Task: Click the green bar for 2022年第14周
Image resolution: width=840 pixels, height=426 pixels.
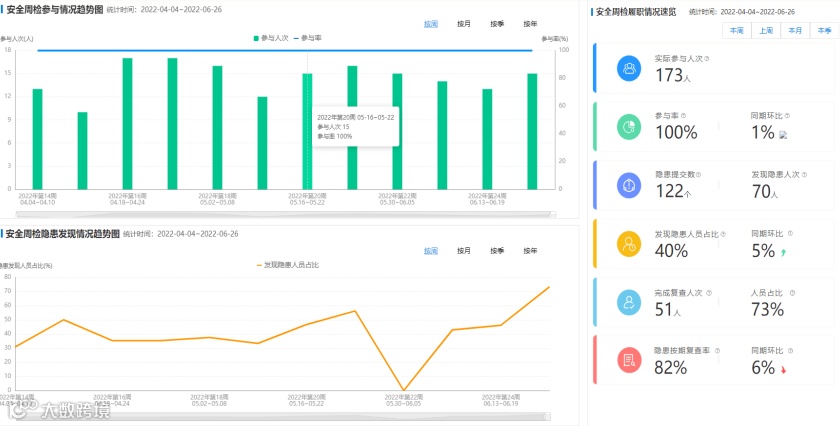Action: coord(38,139)
